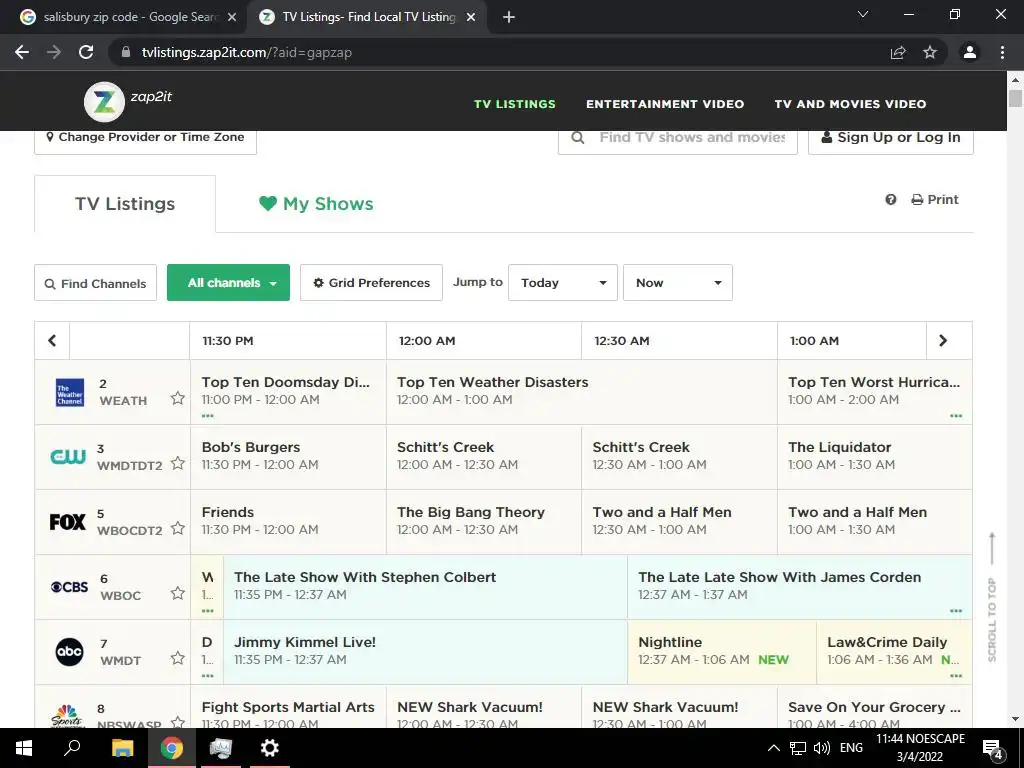The height and width of the screenshot is (768, 1024).
Task: Click the browser back arrow
Action: 22,52
